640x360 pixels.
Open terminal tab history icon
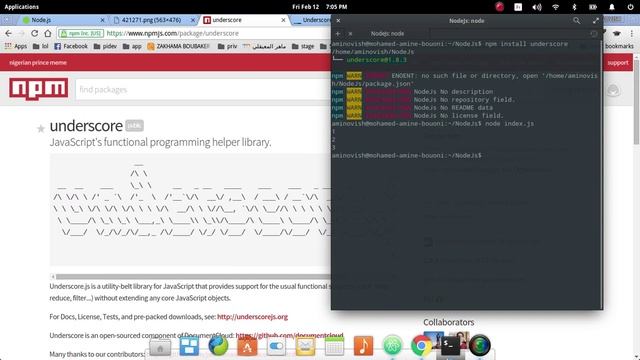coord(594,33)
